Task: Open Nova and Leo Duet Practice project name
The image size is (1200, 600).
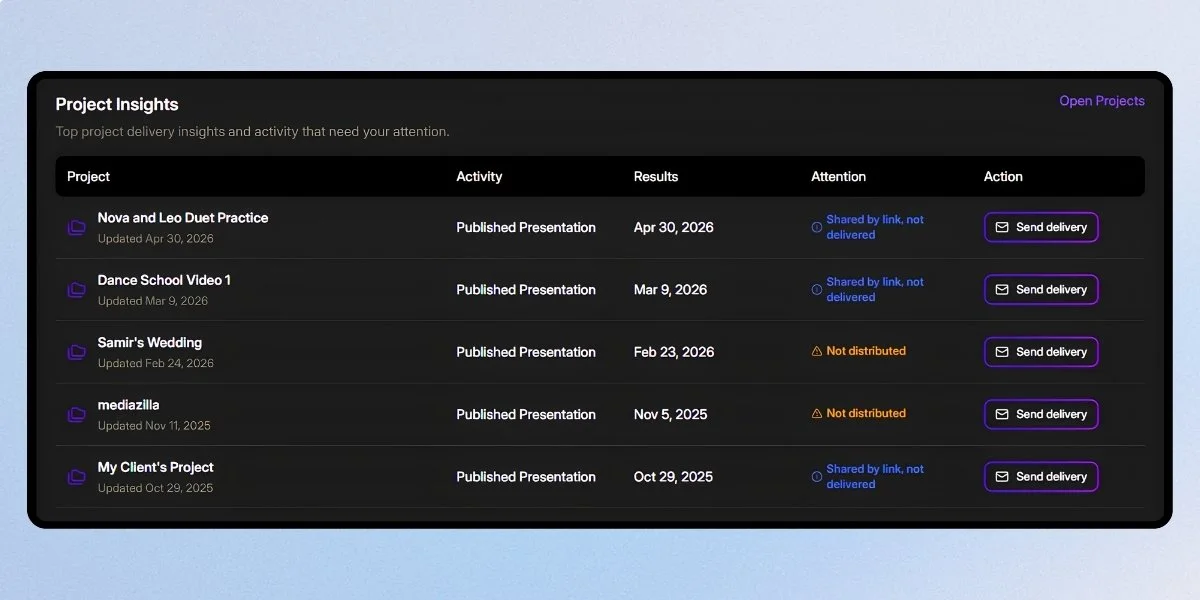Action: [x=183, y=218]
